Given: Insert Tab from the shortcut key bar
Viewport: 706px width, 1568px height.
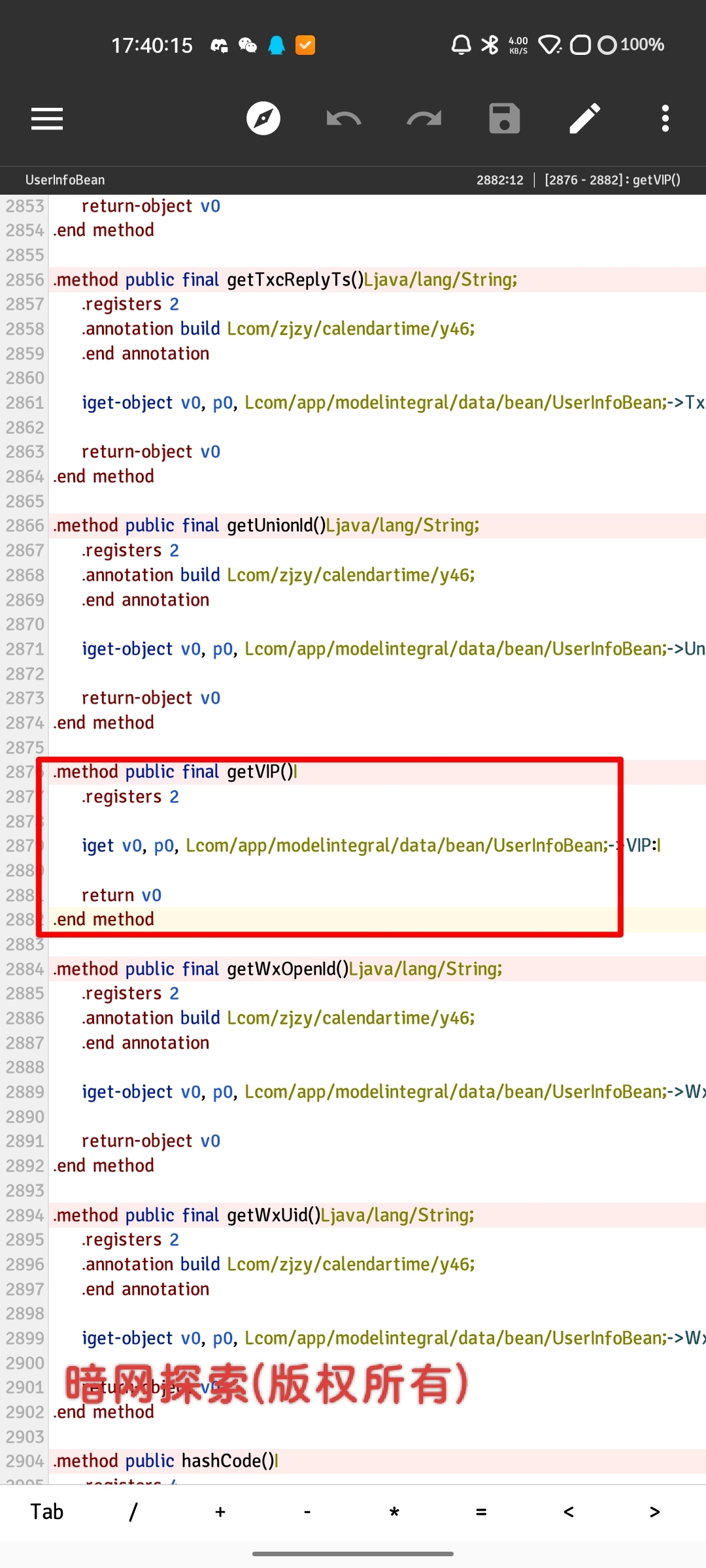Looking at the screenshot, I should click(47, 1512).
